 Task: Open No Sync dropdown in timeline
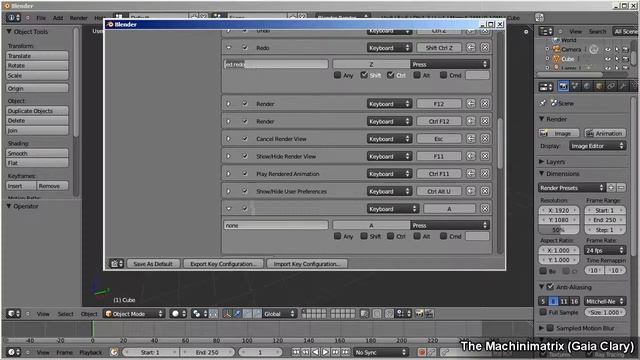click(380, 352)
